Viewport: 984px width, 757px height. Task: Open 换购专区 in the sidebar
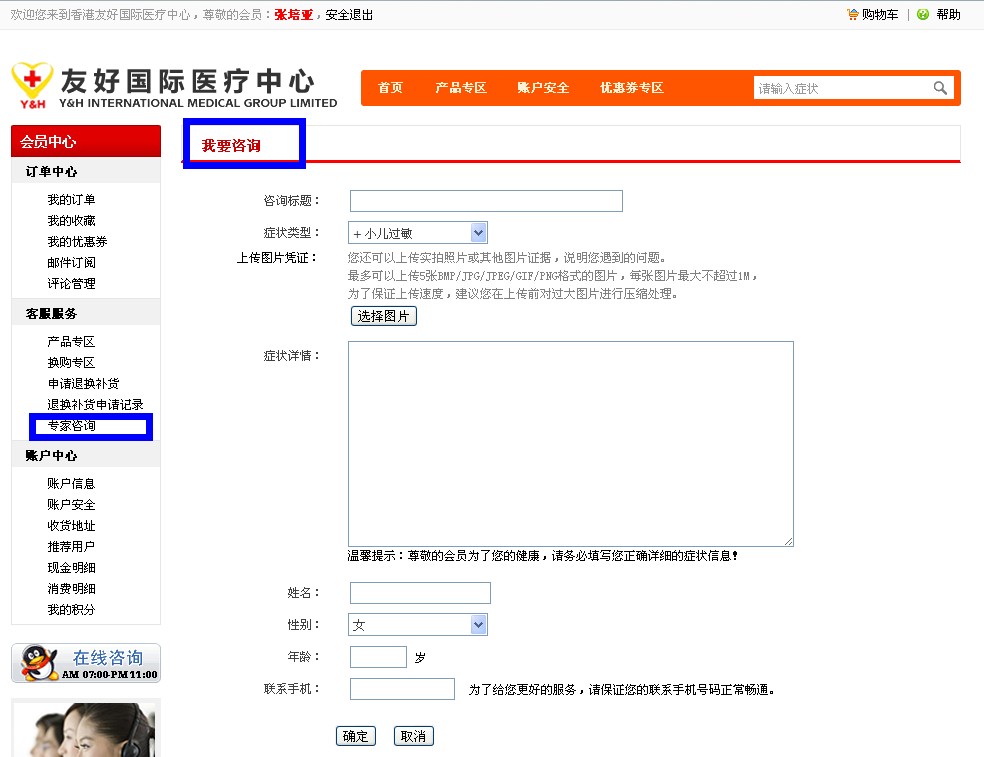tap(72, 362)
